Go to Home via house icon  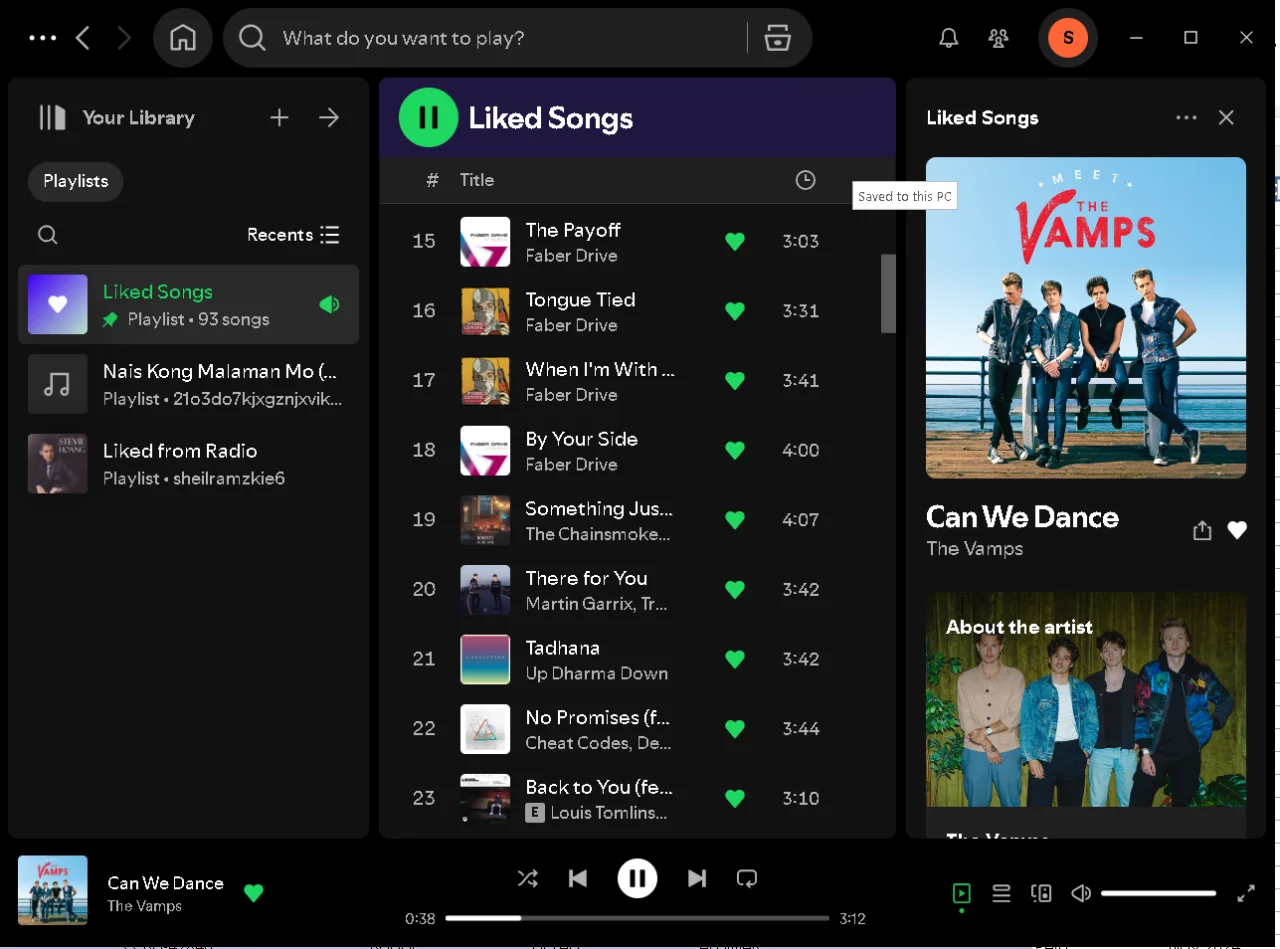pos(183,38)
